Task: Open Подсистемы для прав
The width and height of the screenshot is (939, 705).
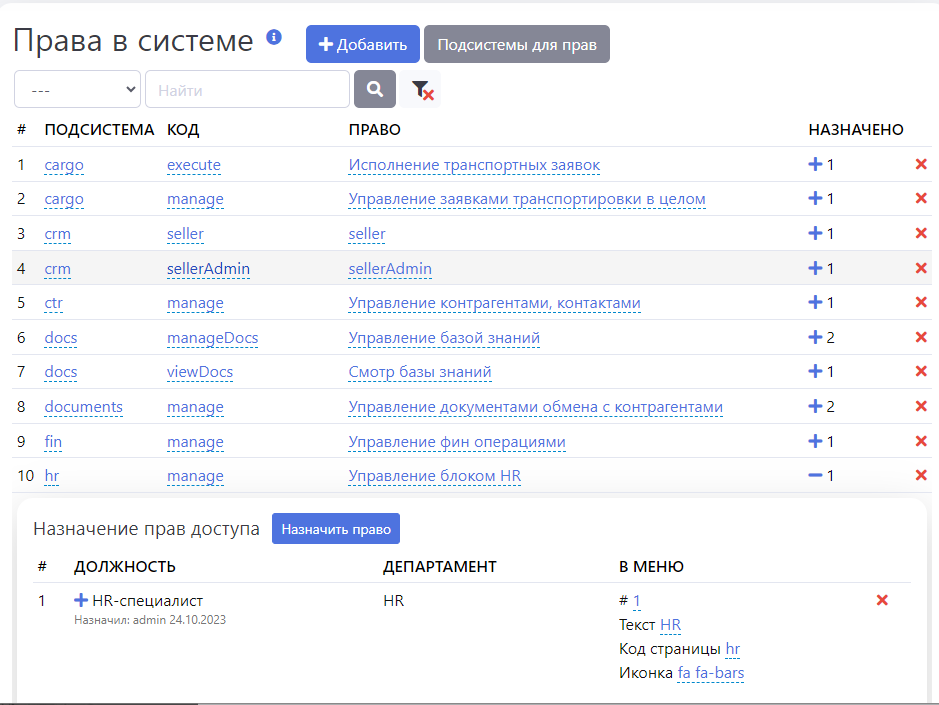Action: [516, 44]
